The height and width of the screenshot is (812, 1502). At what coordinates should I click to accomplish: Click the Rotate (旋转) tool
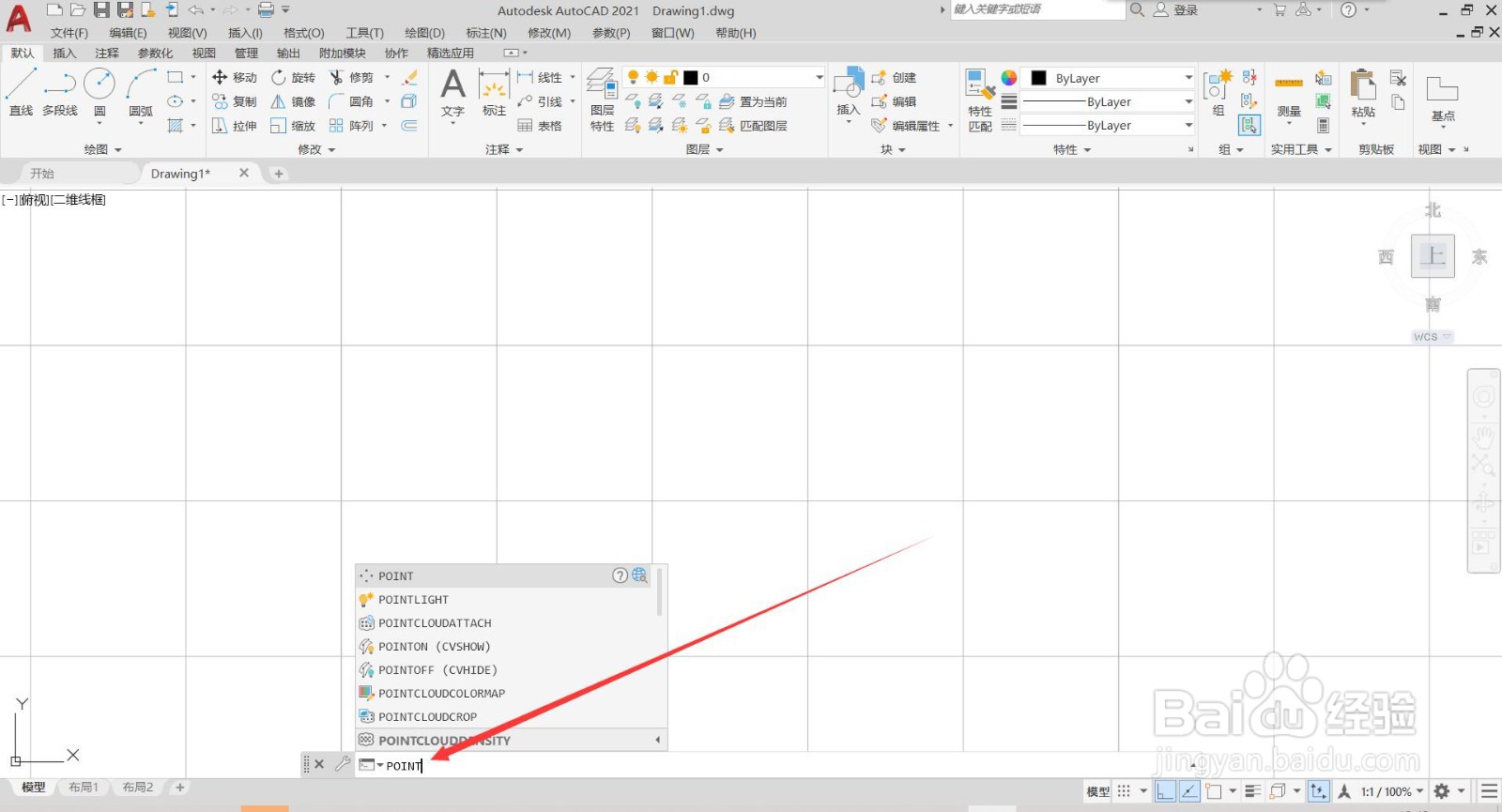pyautogui.click(x=293, y=77)
